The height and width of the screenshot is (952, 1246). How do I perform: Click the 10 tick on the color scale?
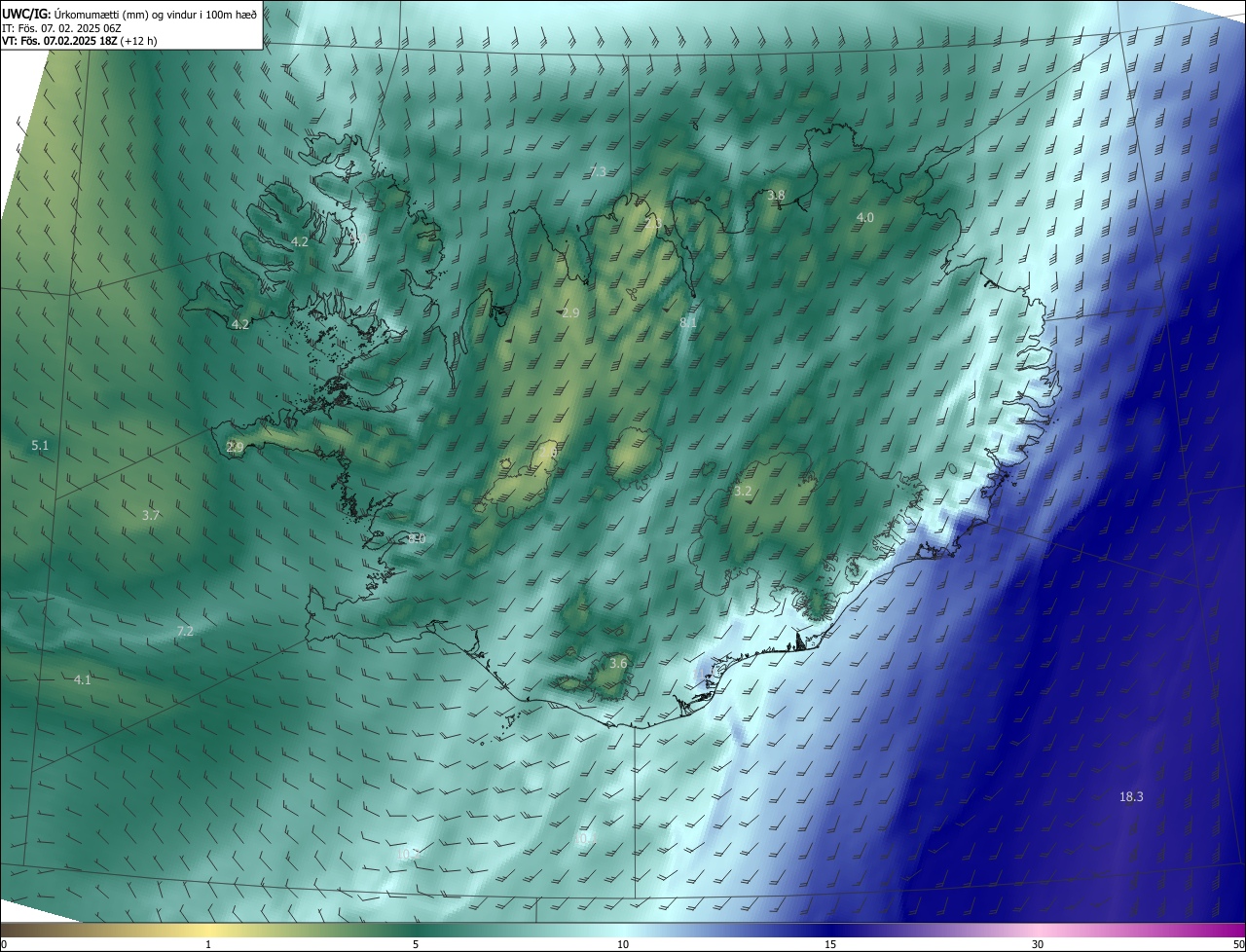coord(623,944)
